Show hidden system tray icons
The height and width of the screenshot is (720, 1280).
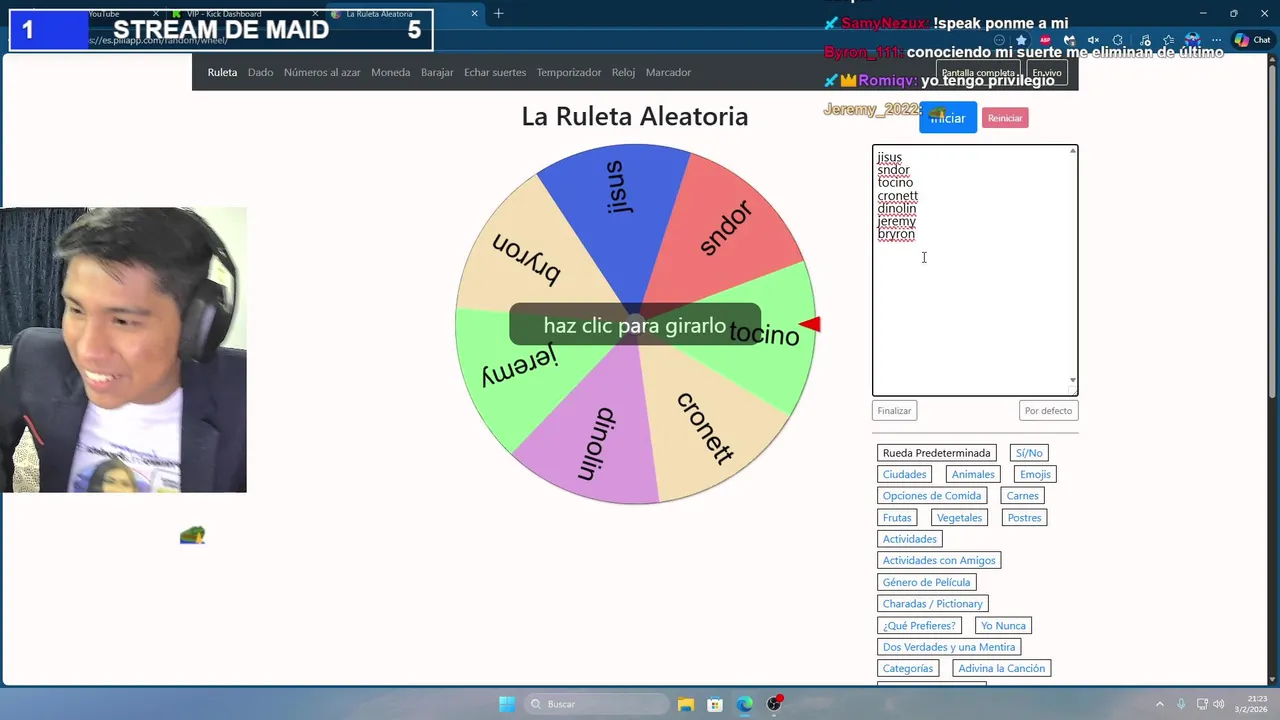coord(1160,704)
